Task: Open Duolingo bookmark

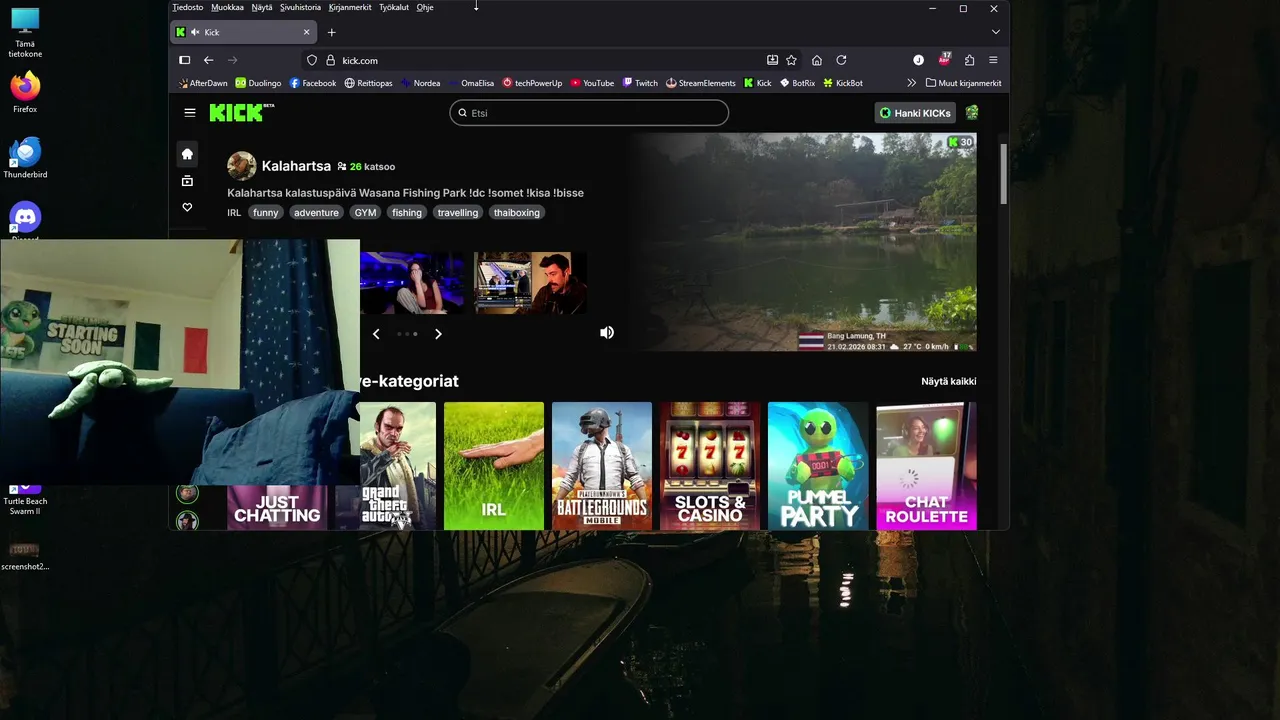Action: [258, 83]
